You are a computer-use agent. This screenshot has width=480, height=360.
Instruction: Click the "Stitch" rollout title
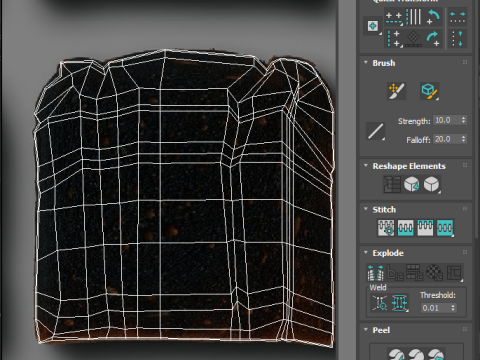coord(384,210)
